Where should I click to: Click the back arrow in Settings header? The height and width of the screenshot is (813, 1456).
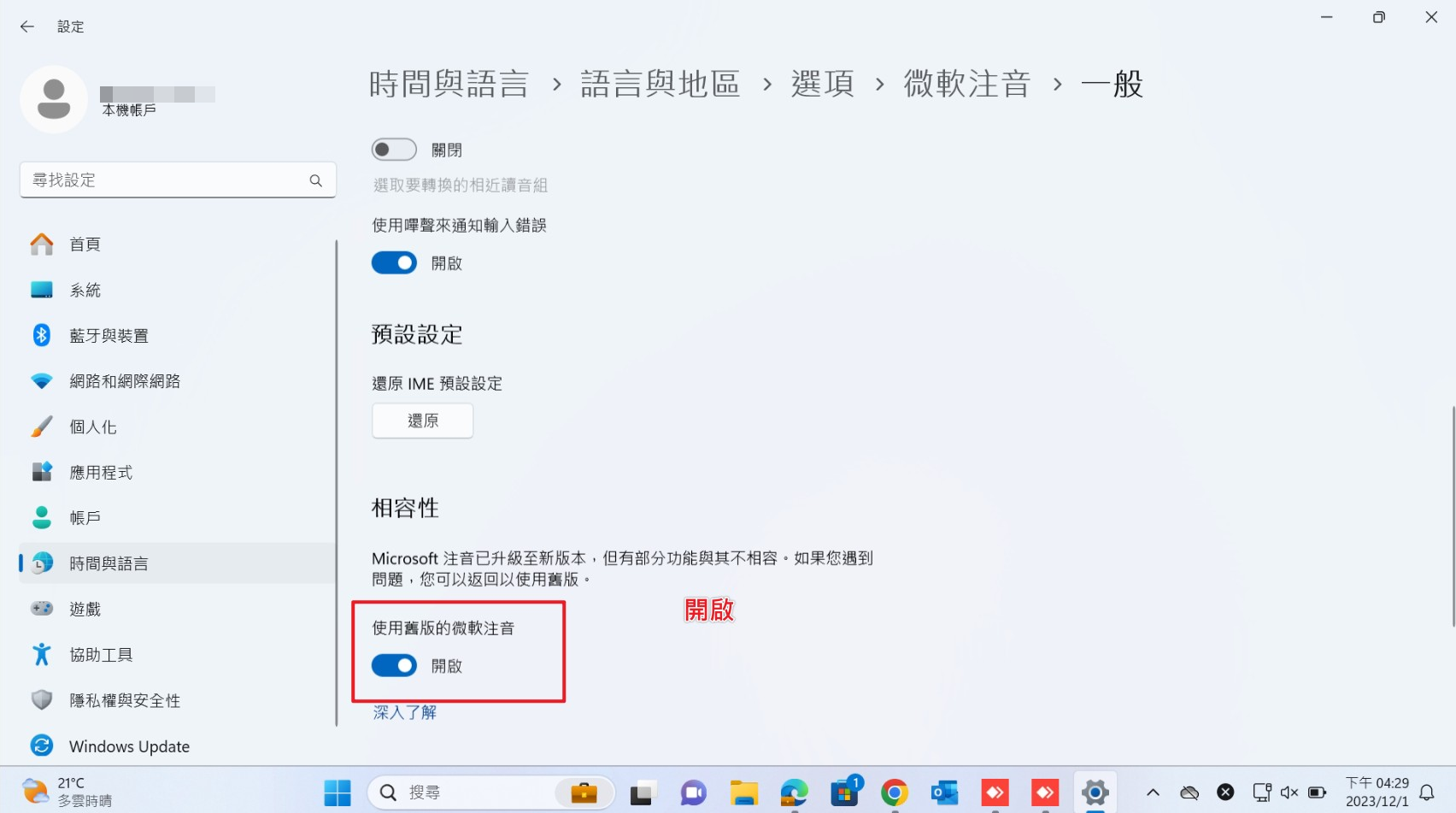pos(27,27)
